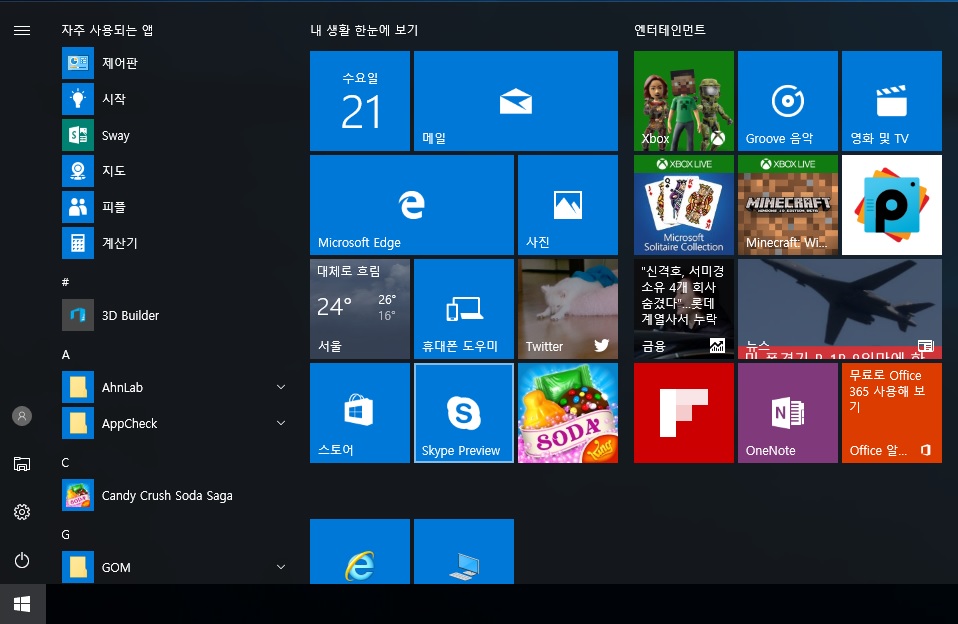Click the A section letter header
Image resolution: width=958 pixels, height=624 pixels.
65,354
